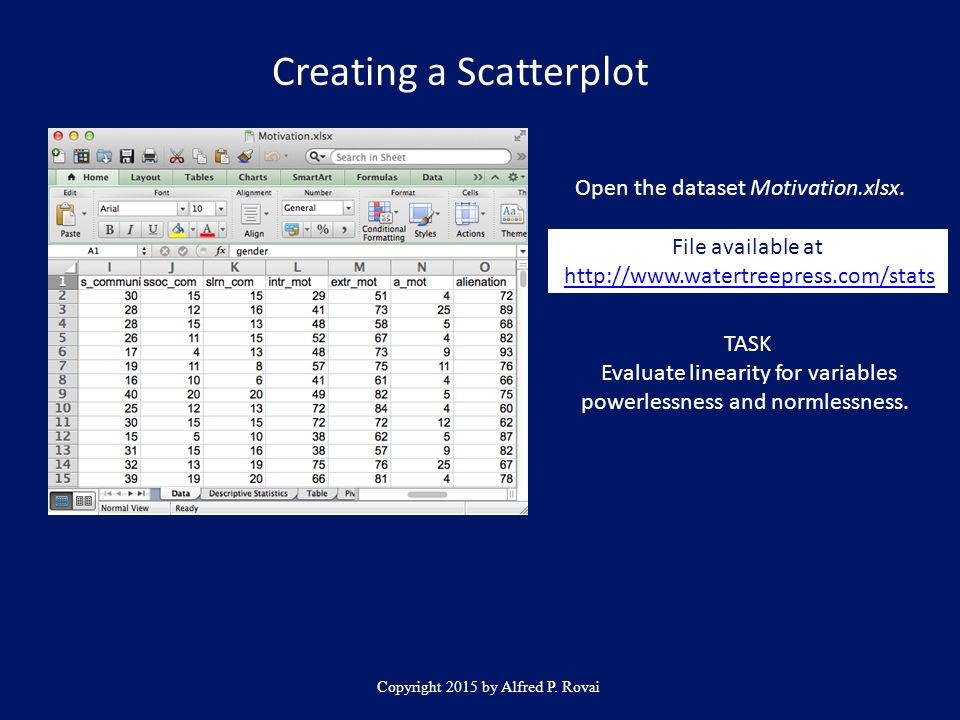This screenshot has width=960, height=720.
Task: Open the font size 10 dropdown
Action: [221, 209]
